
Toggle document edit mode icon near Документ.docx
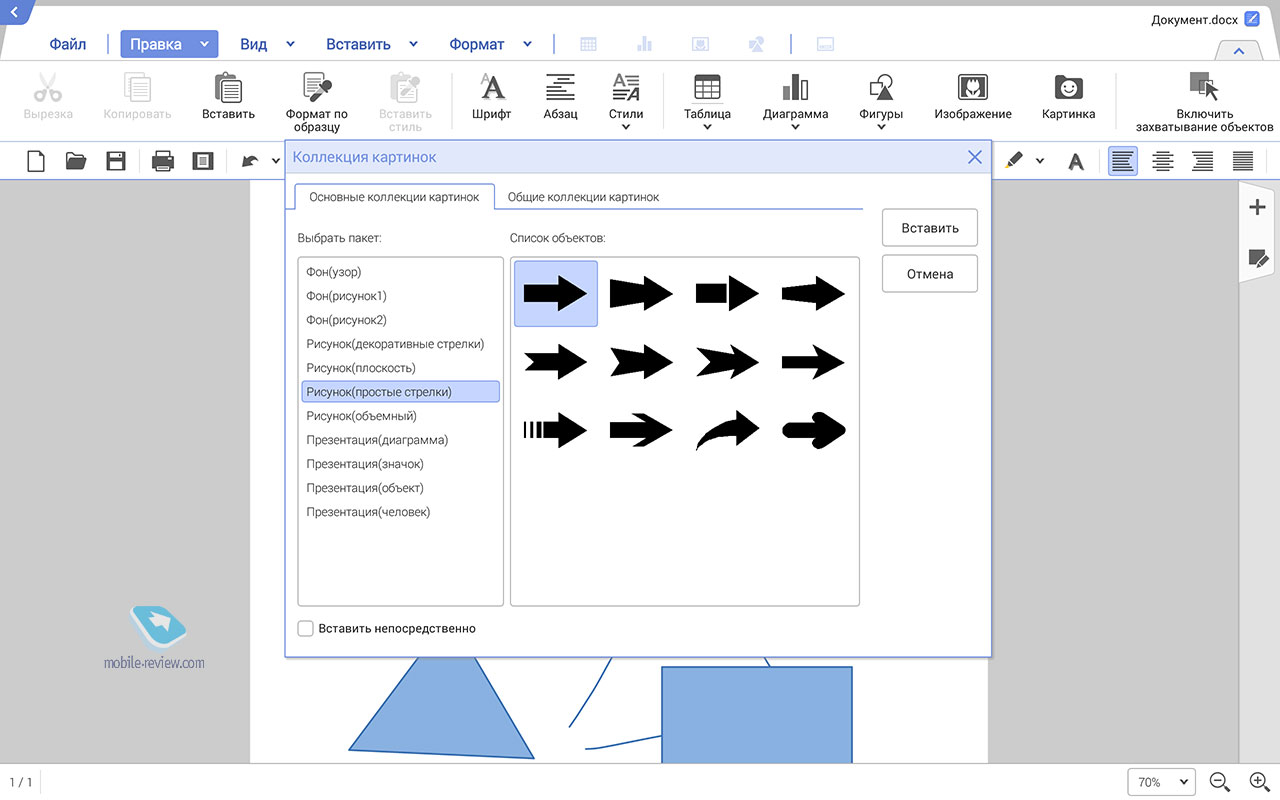[1252, 19]
